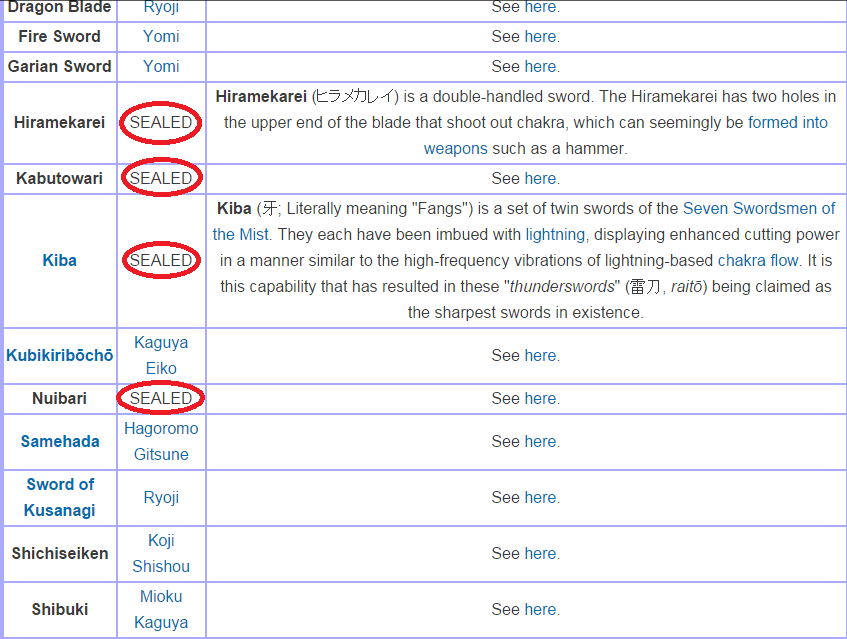Click Yomi in the Fire Sword row

point(161,36)
